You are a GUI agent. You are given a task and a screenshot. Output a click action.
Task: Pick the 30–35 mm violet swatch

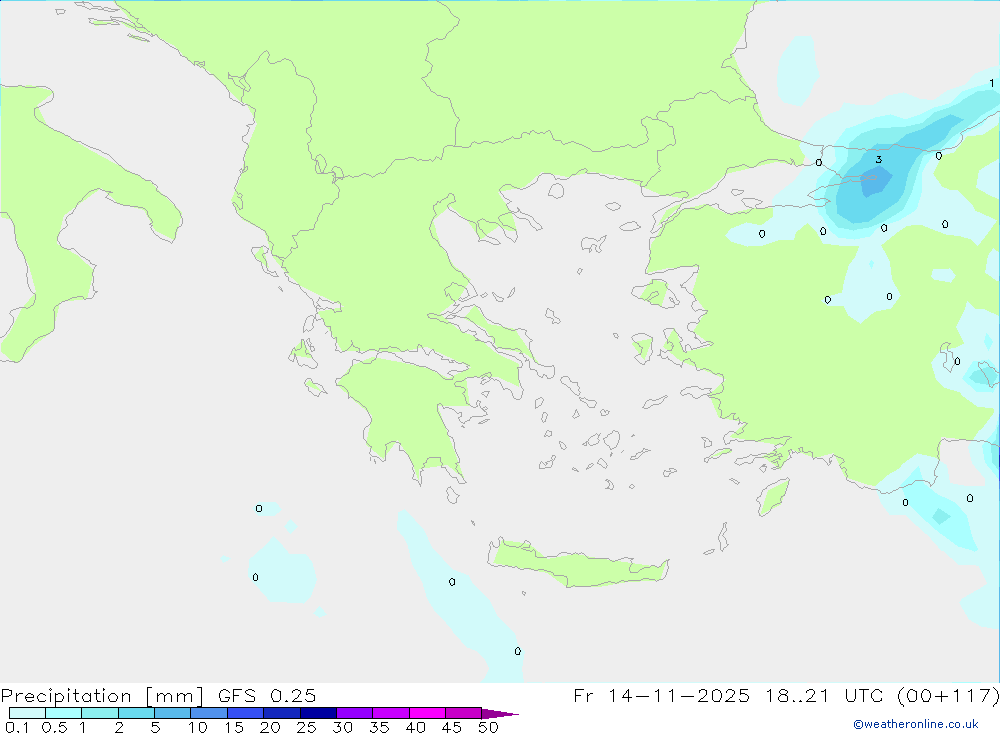click(x=354, y=713)
